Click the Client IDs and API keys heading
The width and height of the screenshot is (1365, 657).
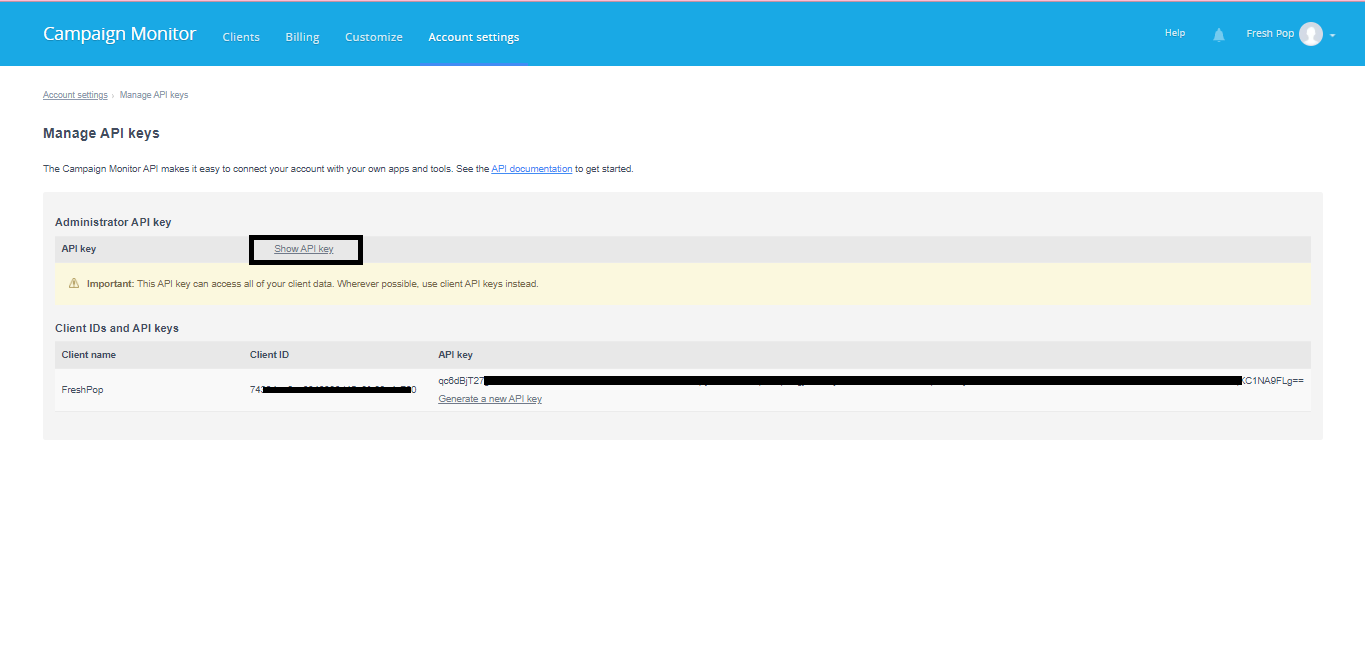pyautogui.click(x=117, y=328)
